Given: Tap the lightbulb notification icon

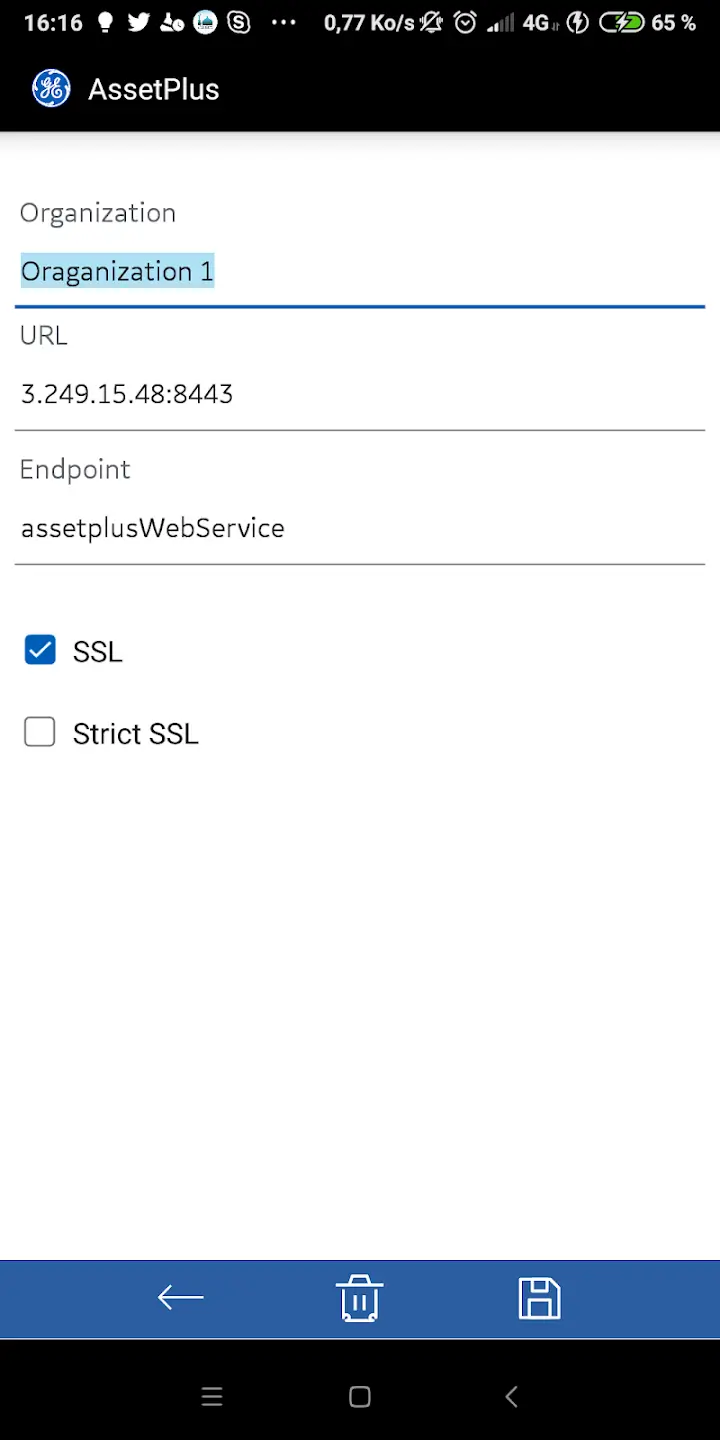Looking at the screenshot, I should tap(105, 22).
